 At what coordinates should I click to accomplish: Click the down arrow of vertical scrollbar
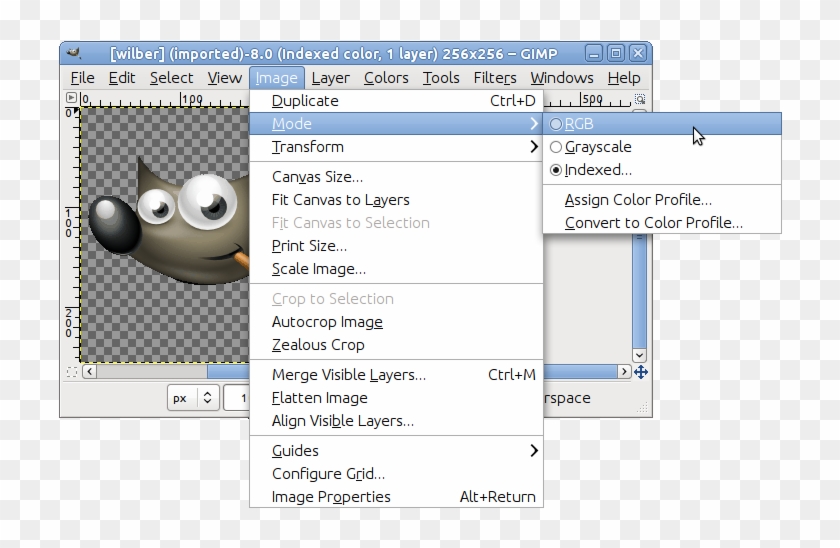pyautogui.click(x=639, y=355)
